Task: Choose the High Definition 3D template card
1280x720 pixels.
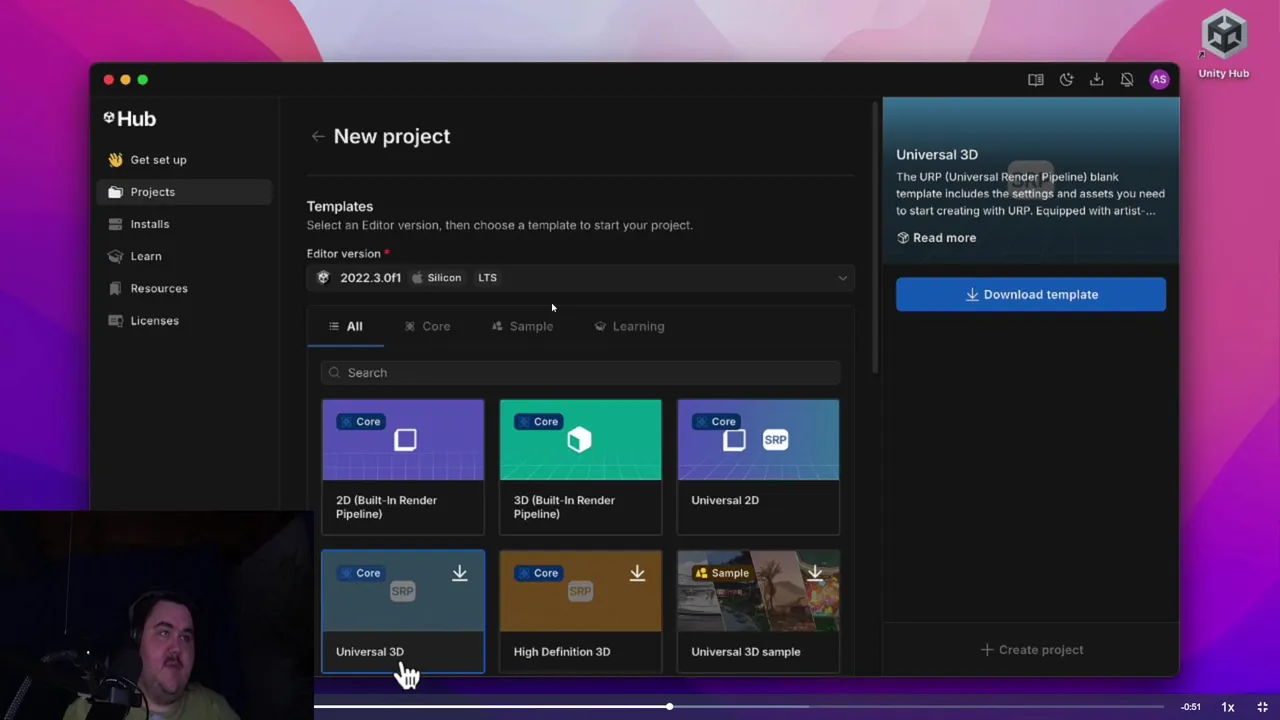Action: coord(580,612)
